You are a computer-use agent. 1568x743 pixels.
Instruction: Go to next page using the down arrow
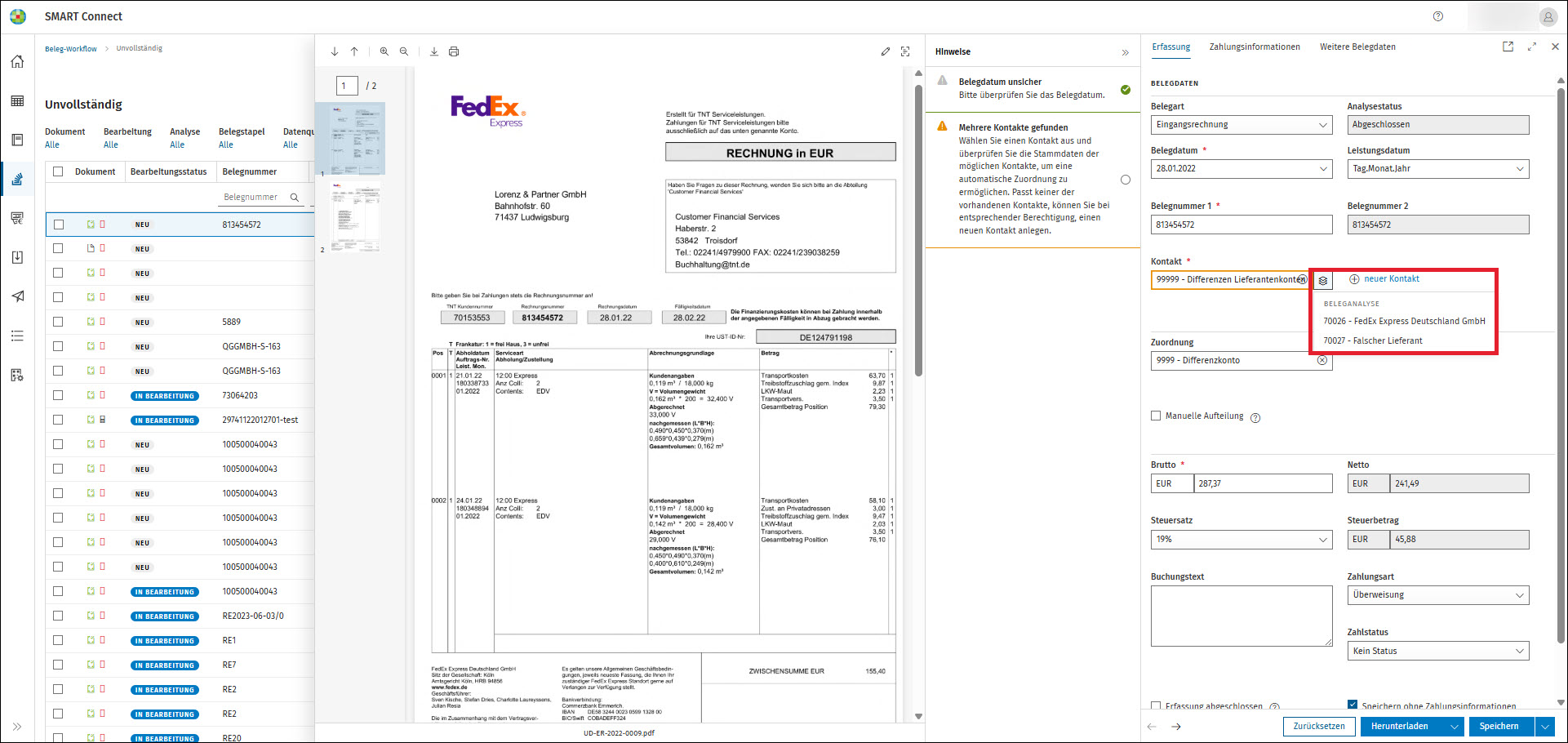335,51
